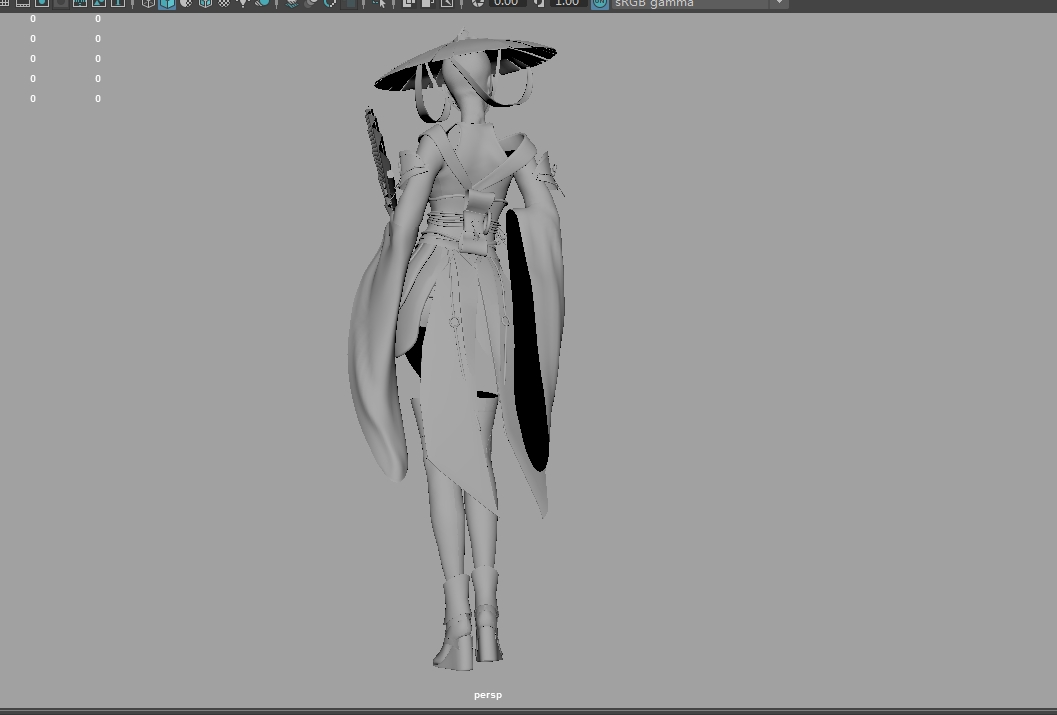Viewport: 1057px width, 715px height.
Task: Toggle use default material
Action: pyautogui.click(x=186, y=4)
